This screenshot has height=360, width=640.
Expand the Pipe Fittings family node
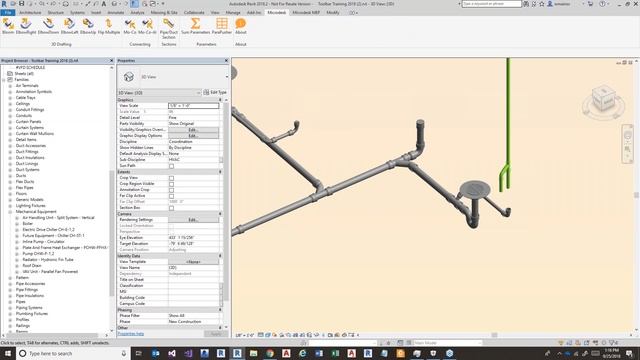tap(10, 290)
